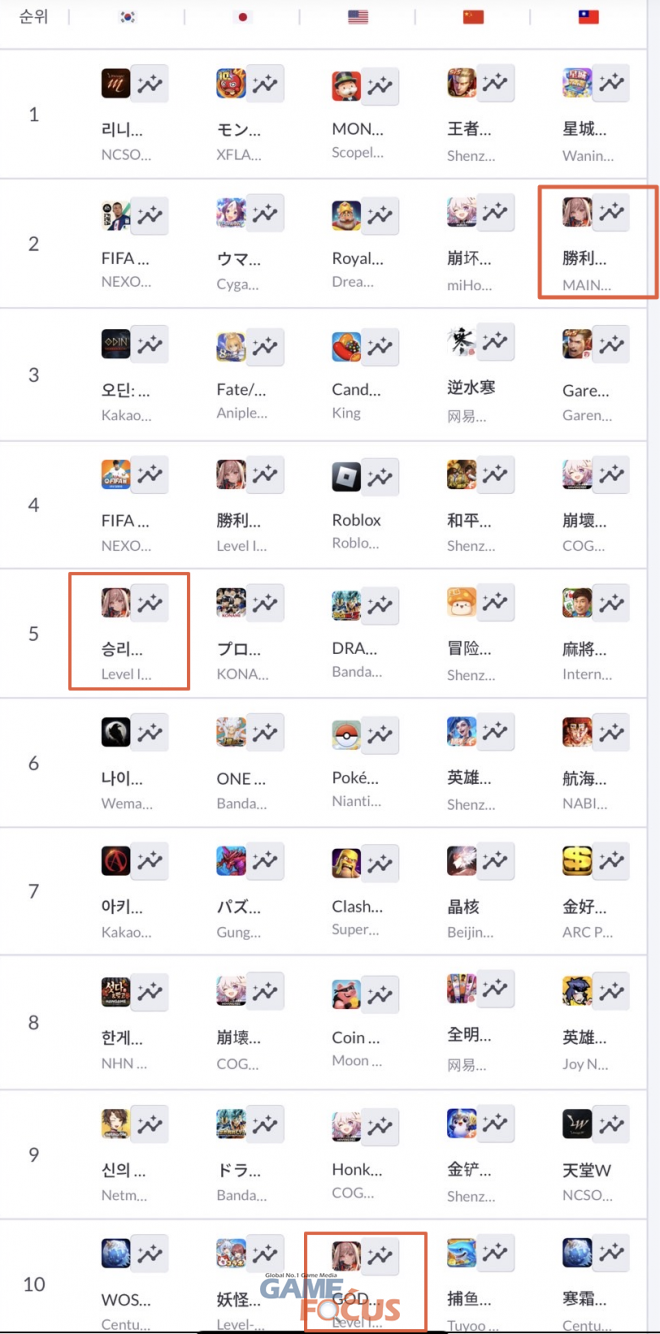Screen dimensions: 660x1334
Task: Select the South Korea flag column header
Action: (x=126, y=17)
